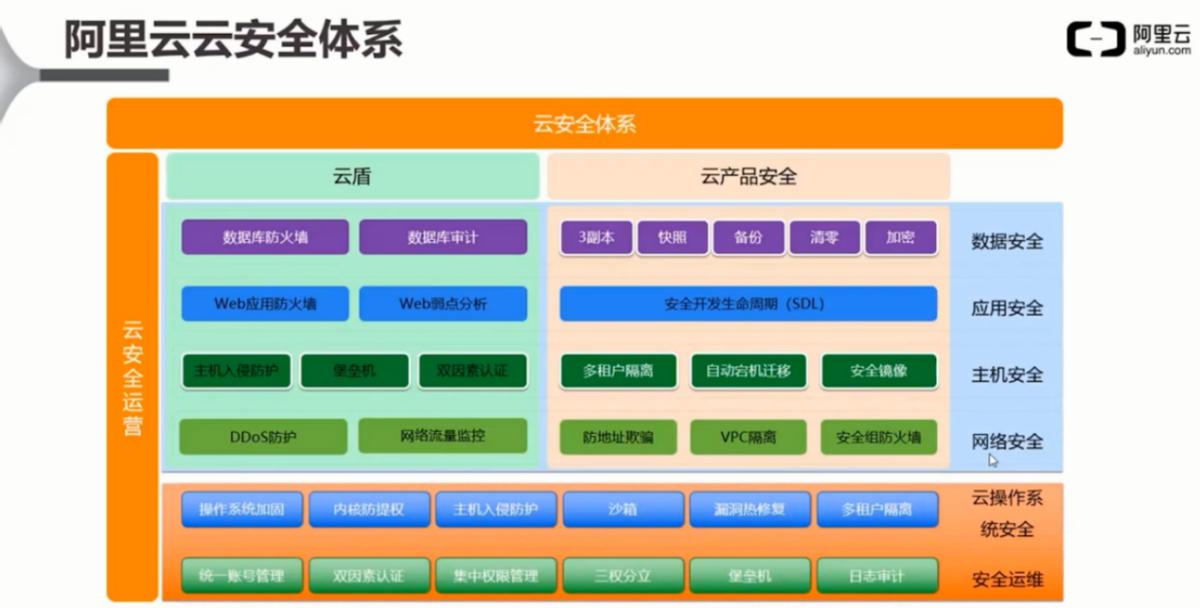Select the 数据库防火墙 item under 云盾

point(263,237)
